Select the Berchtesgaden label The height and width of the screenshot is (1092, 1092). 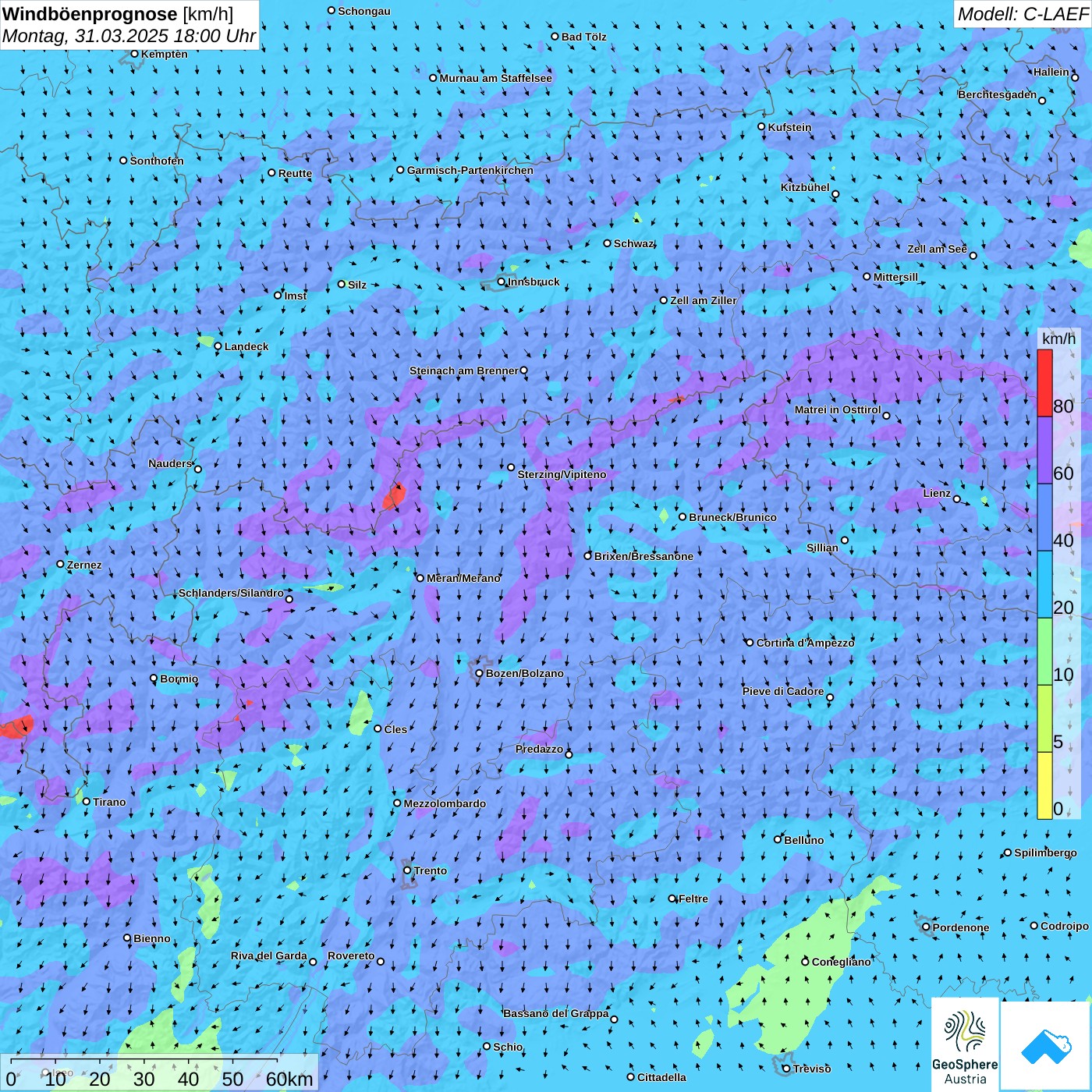tap(997, 94)
